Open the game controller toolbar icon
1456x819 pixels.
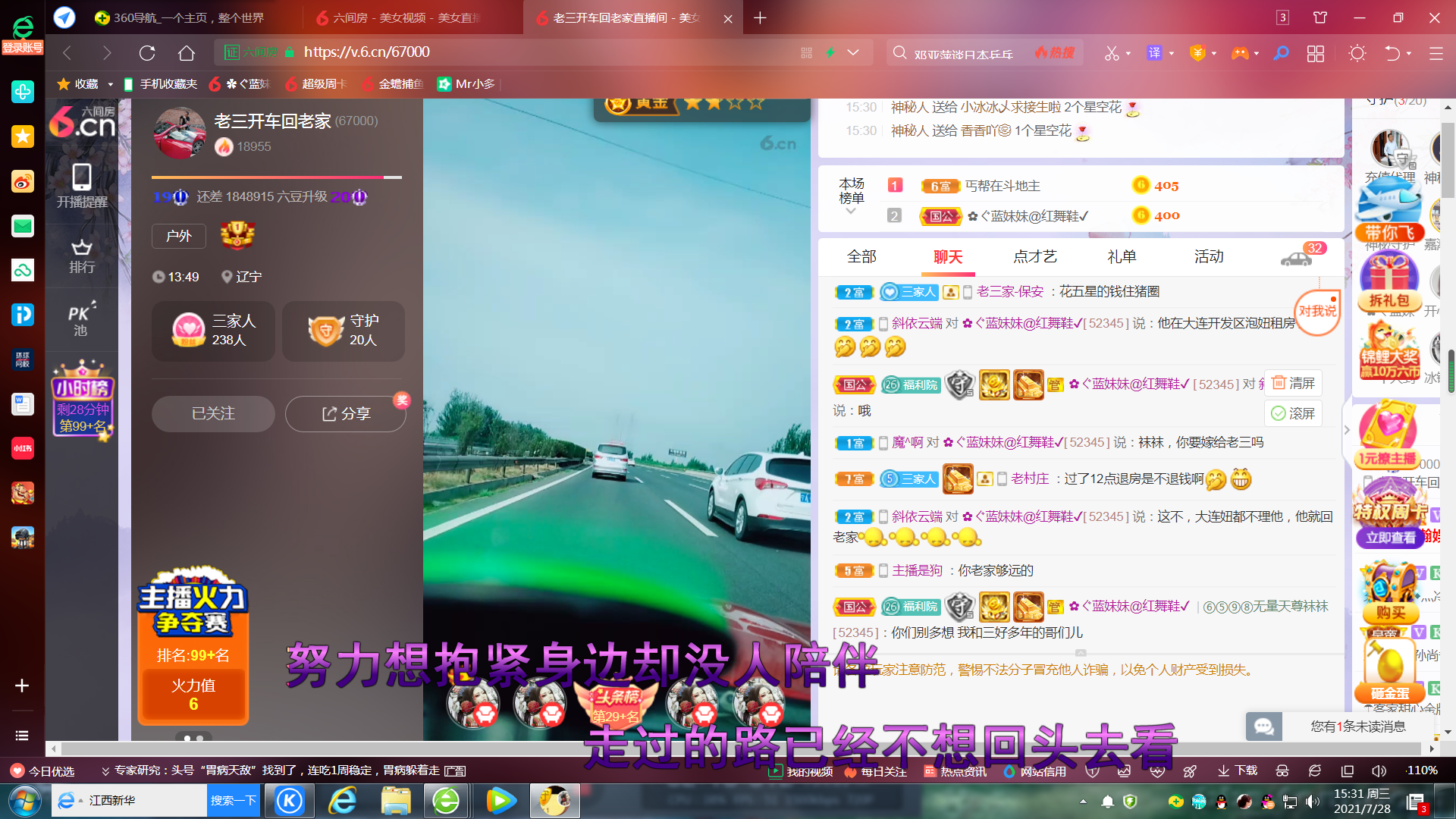click(1240, 52)
